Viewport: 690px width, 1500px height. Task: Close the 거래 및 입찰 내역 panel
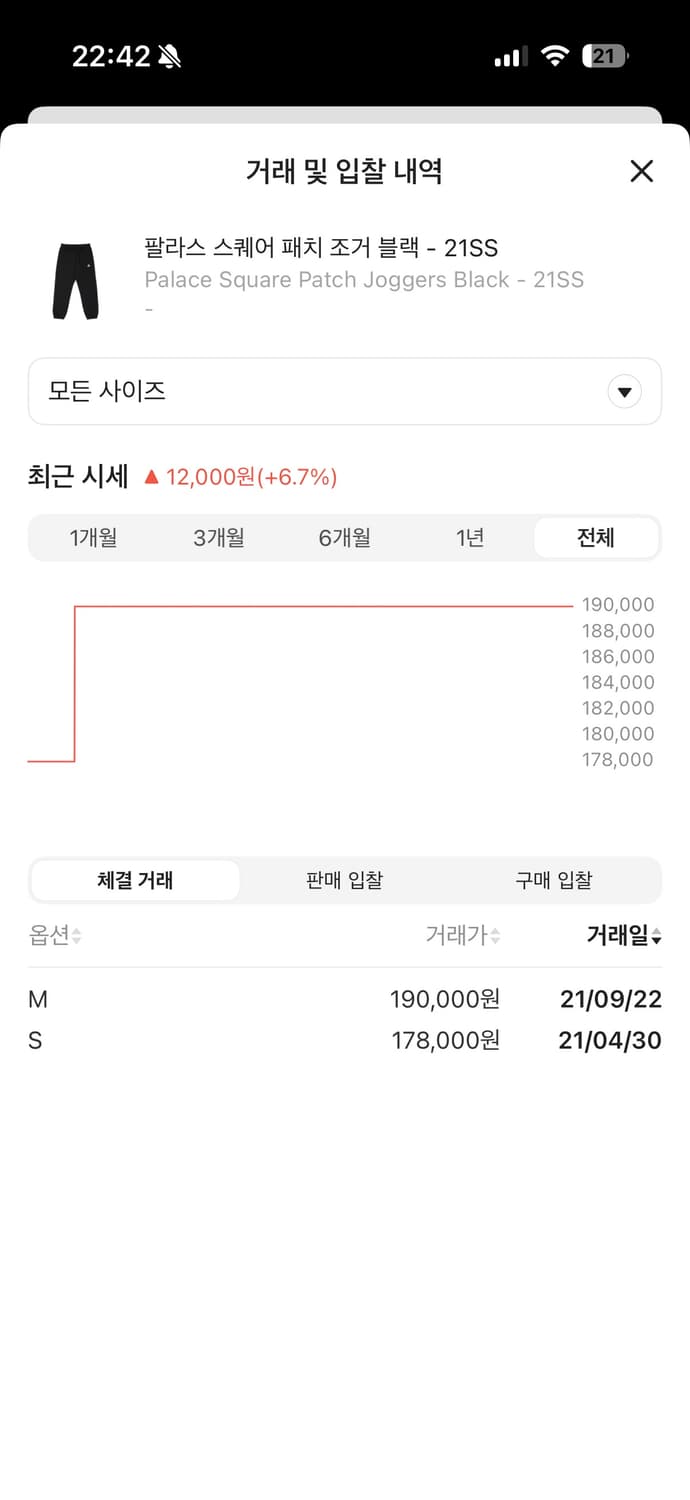[x=641, y=171]
